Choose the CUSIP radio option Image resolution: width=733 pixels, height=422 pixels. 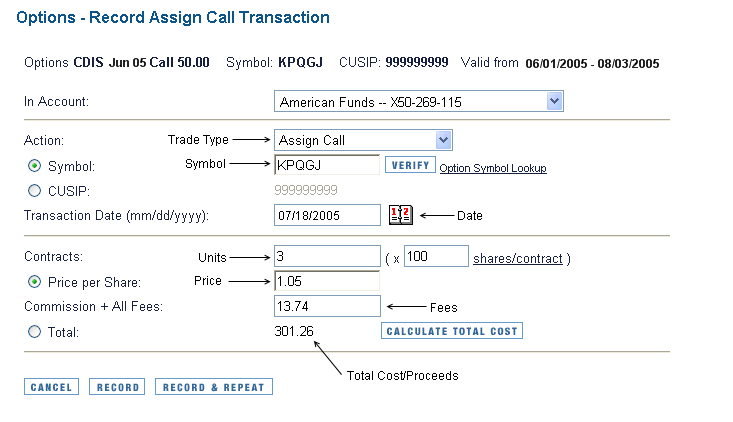(34, 191)
